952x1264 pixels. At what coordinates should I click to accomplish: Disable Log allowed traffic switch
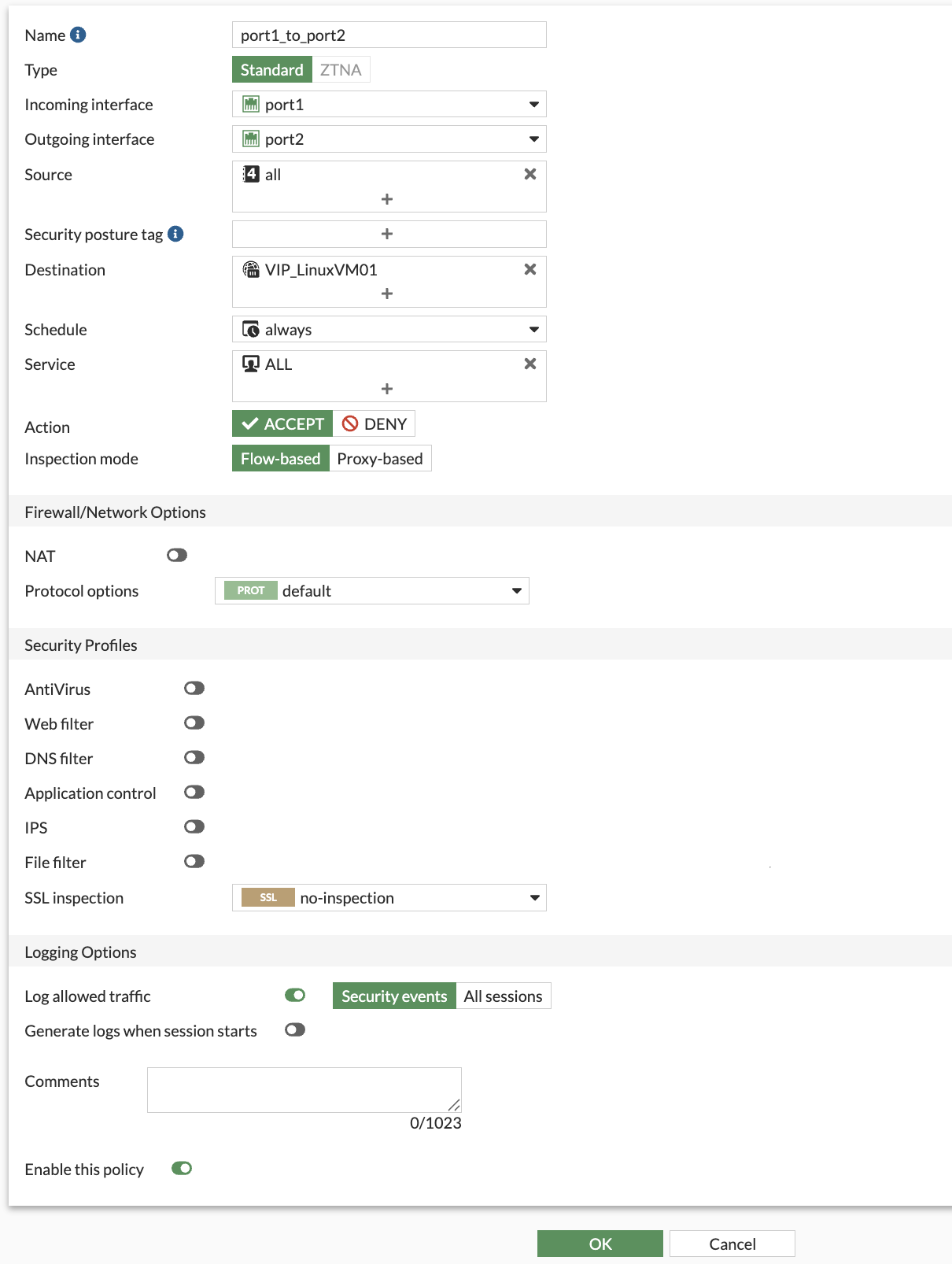click(x=295, y=996)
